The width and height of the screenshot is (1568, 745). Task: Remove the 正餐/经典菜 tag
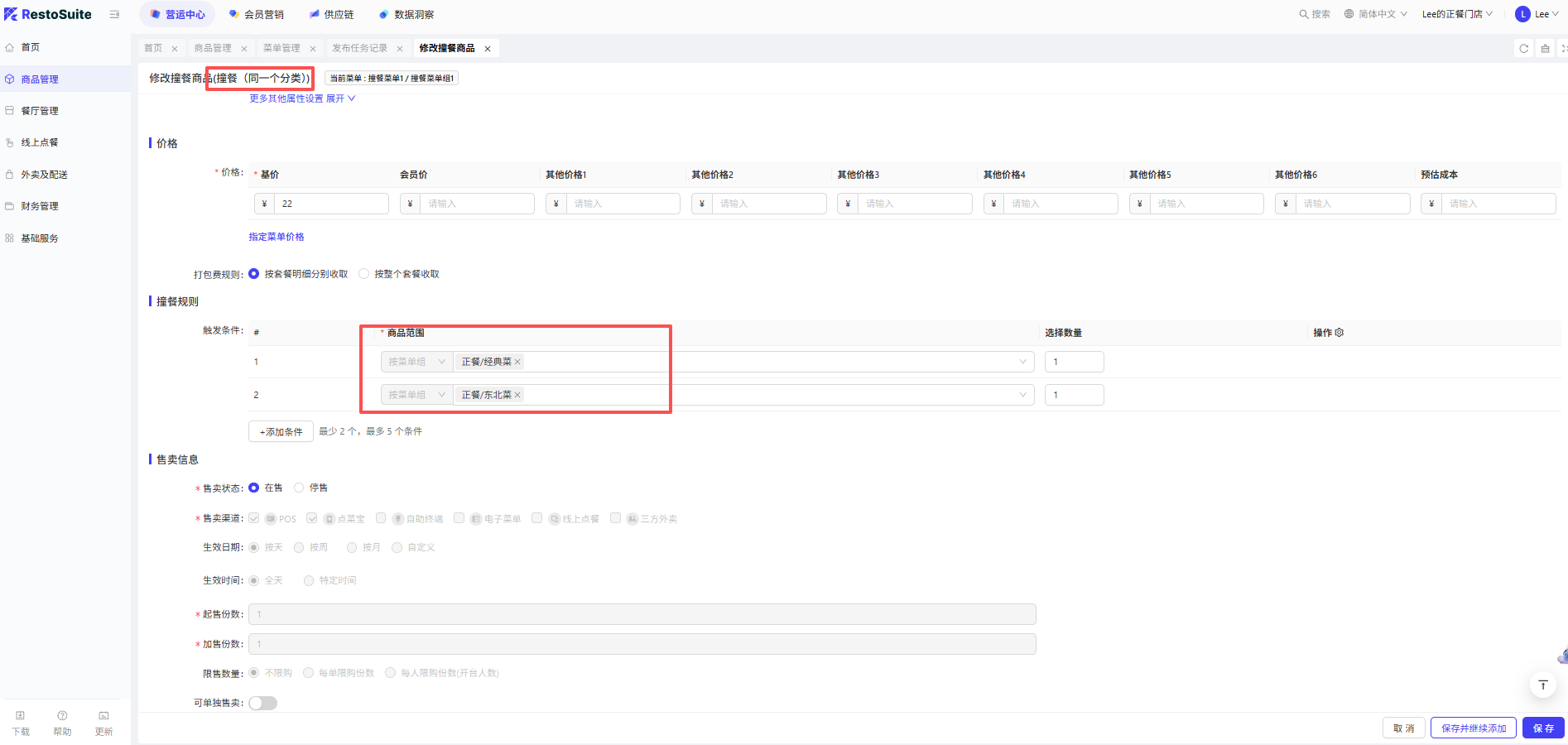tap(517, 362)
